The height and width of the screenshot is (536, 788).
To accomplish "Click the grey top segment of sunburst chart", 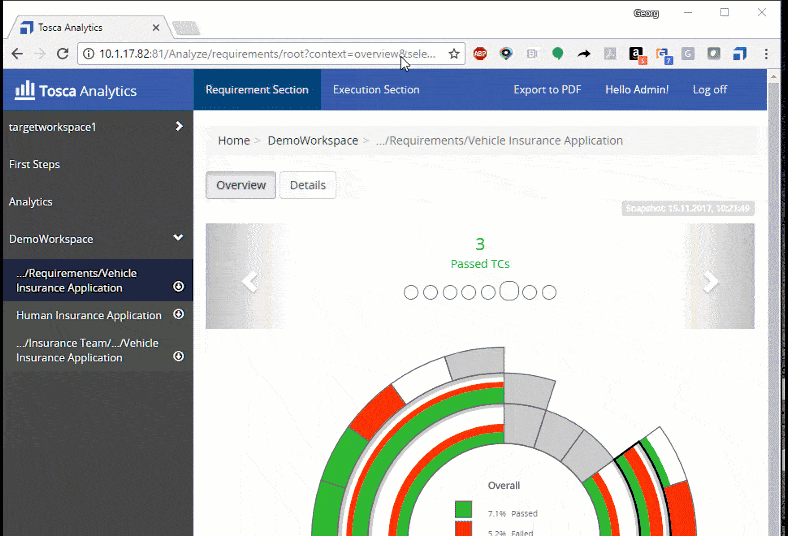I will pyautogui.click(x=476, y=363).
